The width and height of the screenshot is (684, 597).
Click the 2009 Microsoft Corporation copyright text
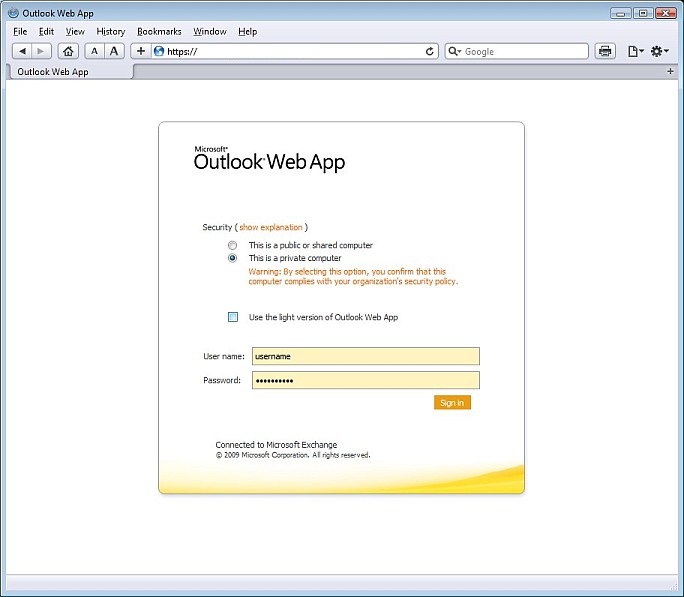293,455
